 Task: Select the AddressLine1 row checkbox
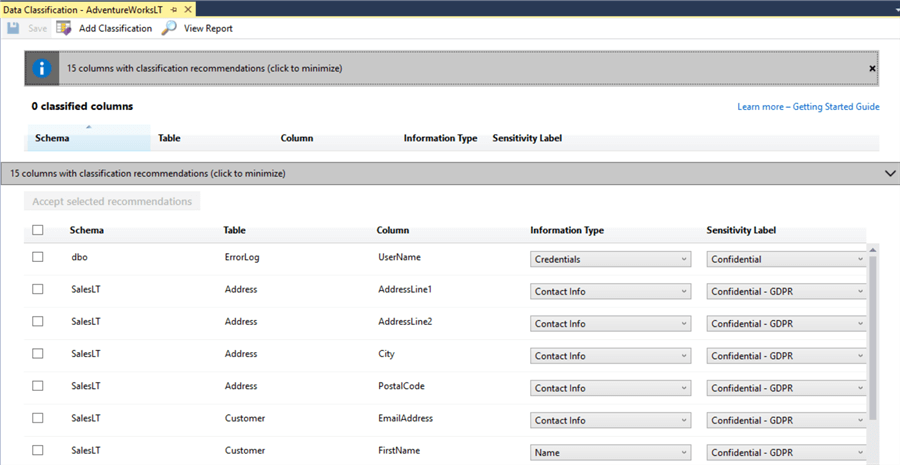[x=38, y=289]
